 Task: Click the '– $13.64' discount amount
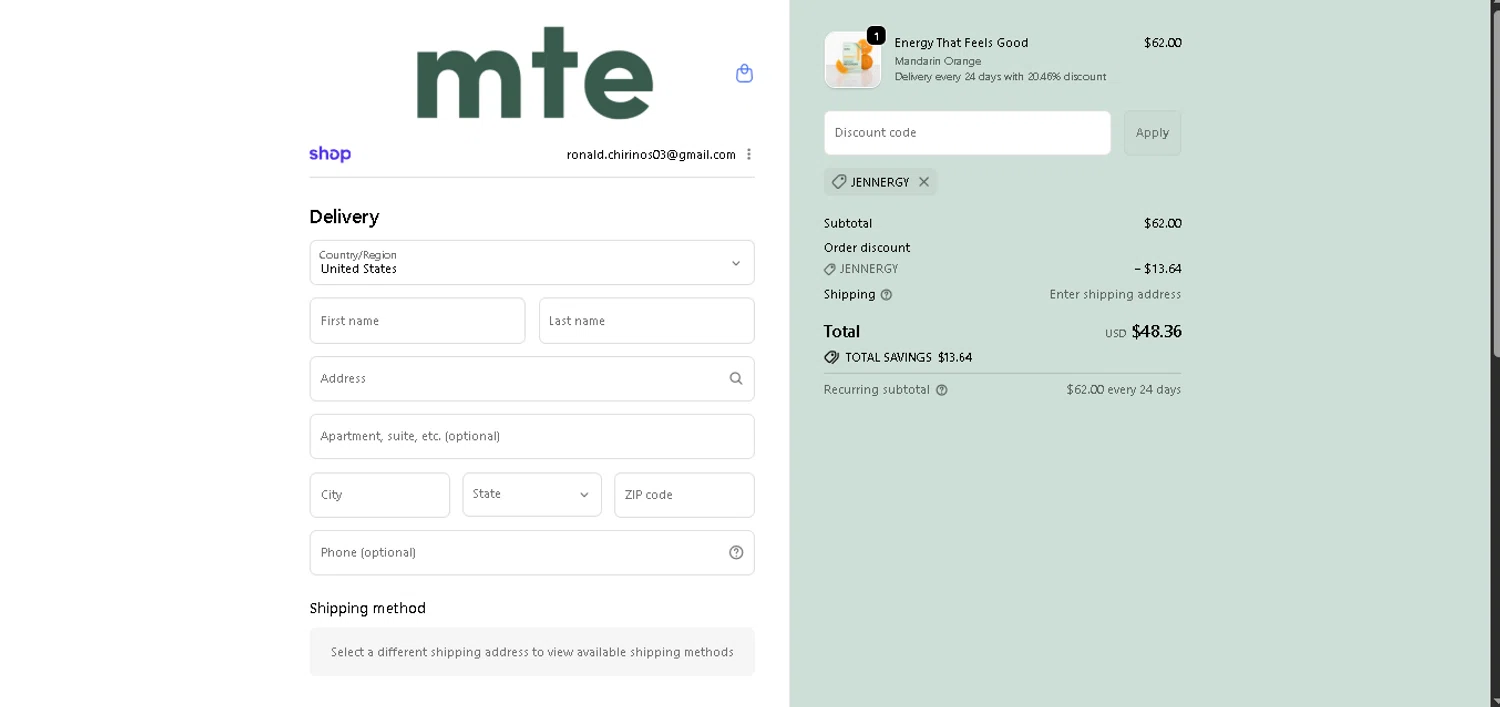coord(1158,269)
